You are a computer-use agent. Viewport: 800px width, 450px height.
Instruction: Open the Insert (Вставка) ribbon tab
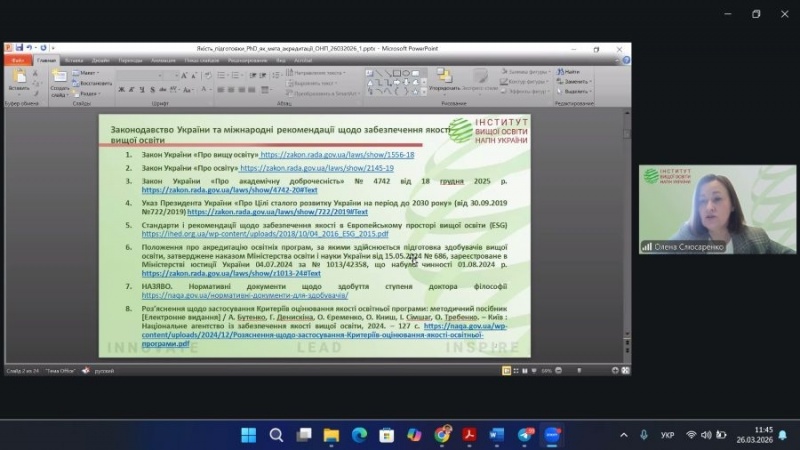coord(74,60)
